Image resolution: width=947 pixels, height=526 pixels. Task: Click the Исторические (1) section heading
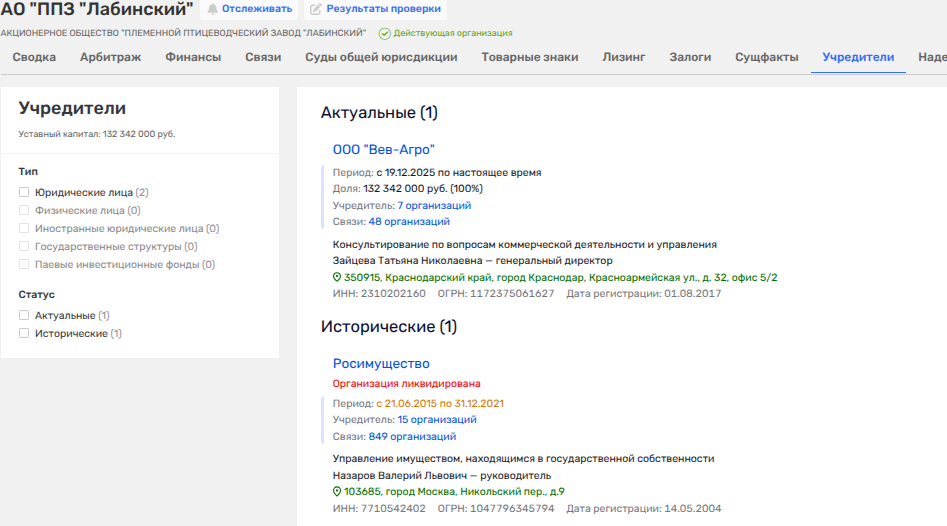389,327
